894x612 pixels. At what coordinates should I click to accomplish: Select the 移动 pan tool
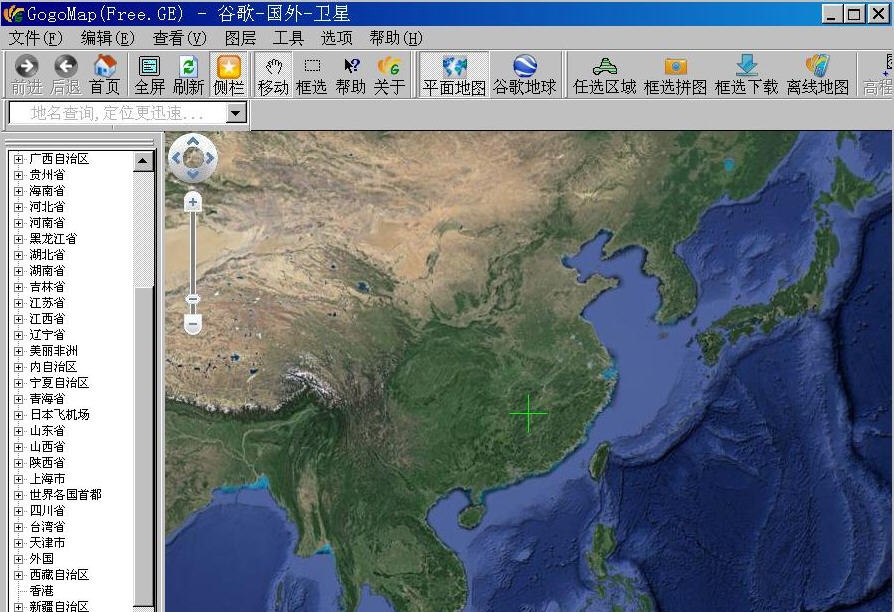coord(275,74)
